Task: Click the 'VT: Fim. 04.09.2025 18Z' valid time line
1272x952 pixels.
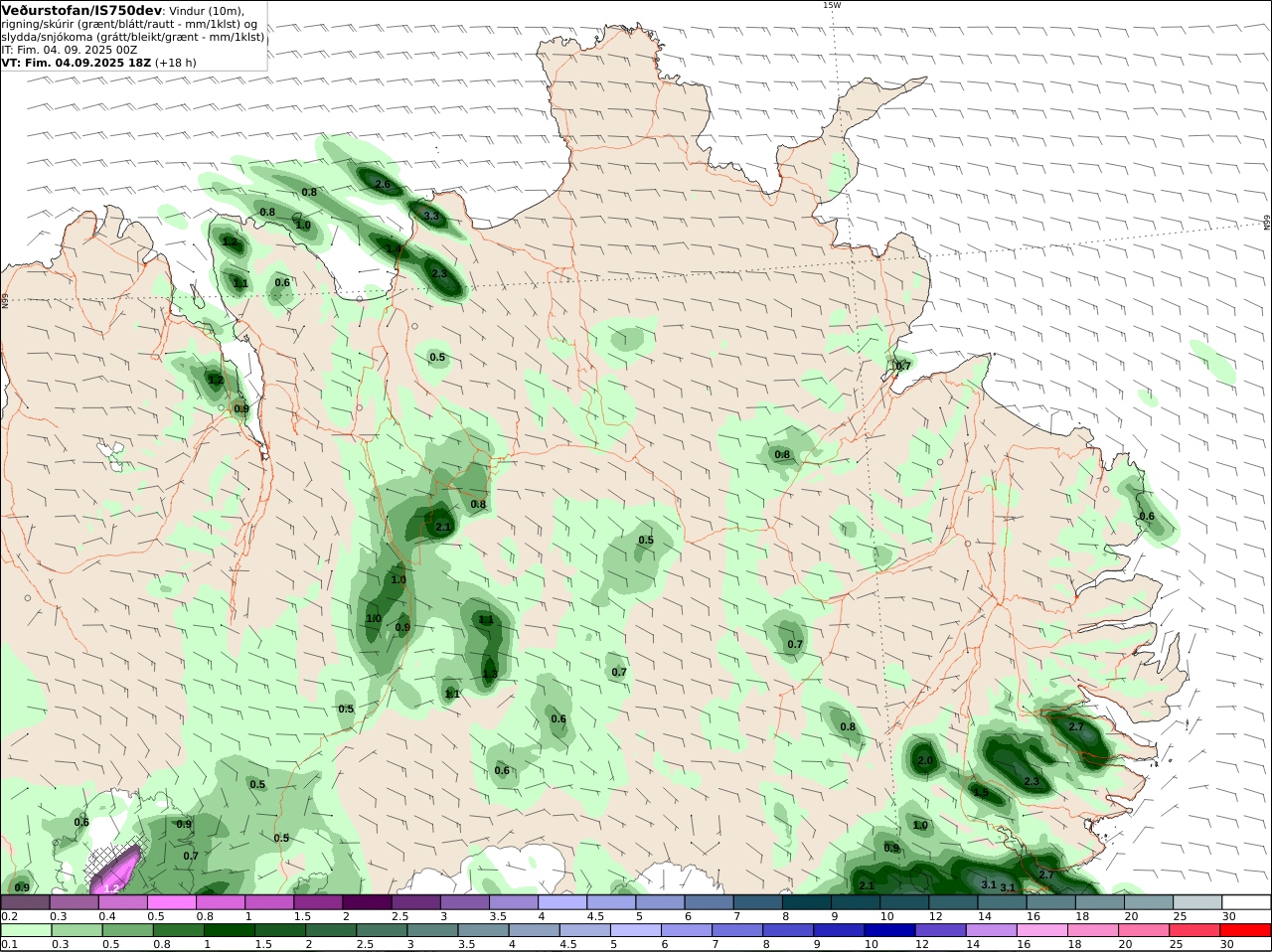Action: (x=76, y=63)
